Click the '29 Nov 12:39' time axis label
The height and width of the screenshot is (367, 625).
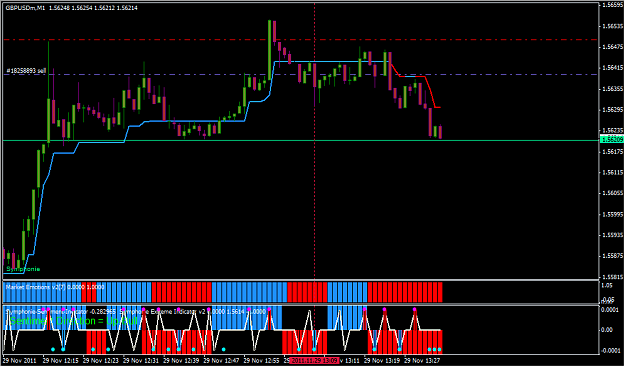coord(181,360)
